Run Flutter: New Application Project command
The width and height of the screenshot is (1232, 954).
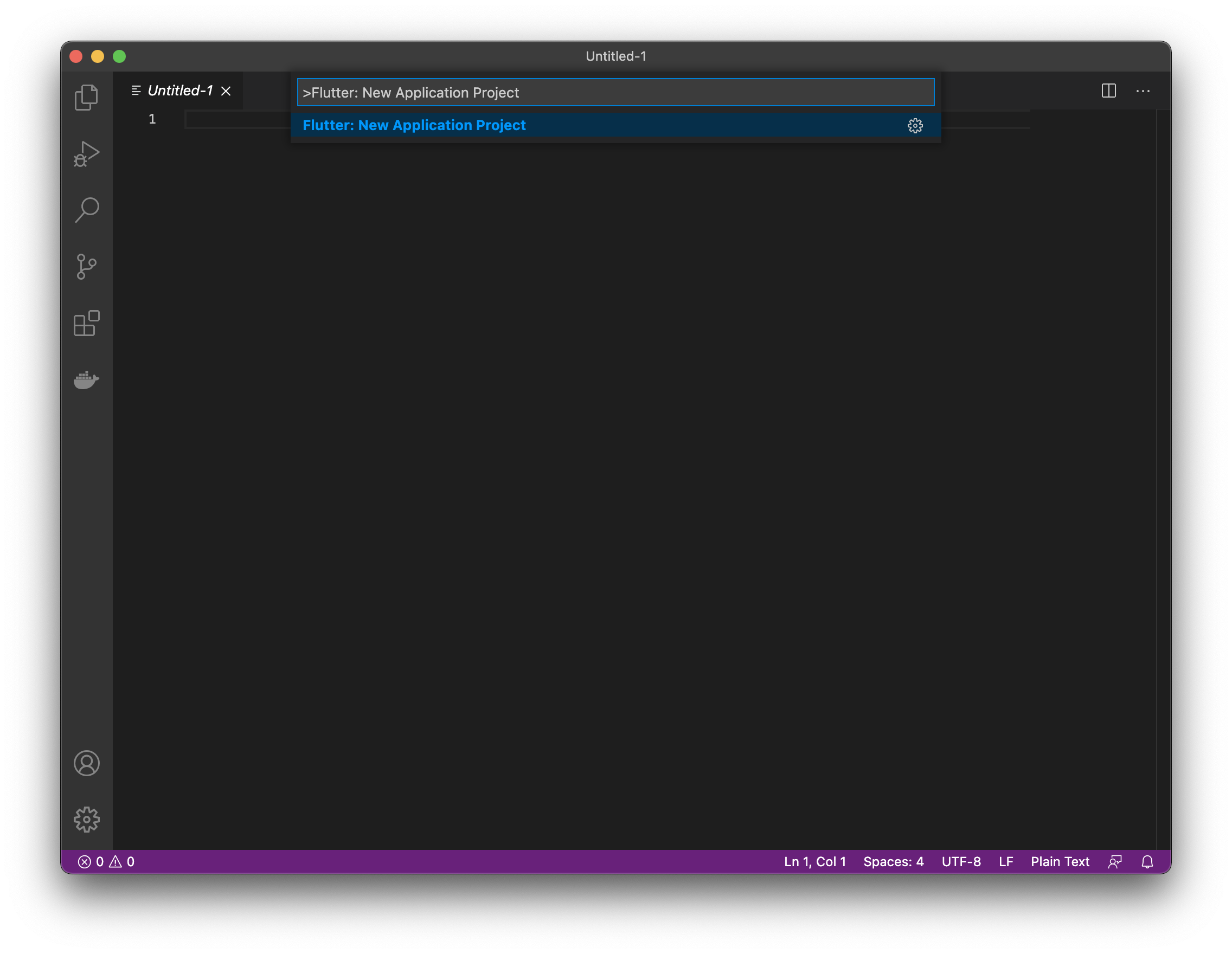tap(615, 125)
